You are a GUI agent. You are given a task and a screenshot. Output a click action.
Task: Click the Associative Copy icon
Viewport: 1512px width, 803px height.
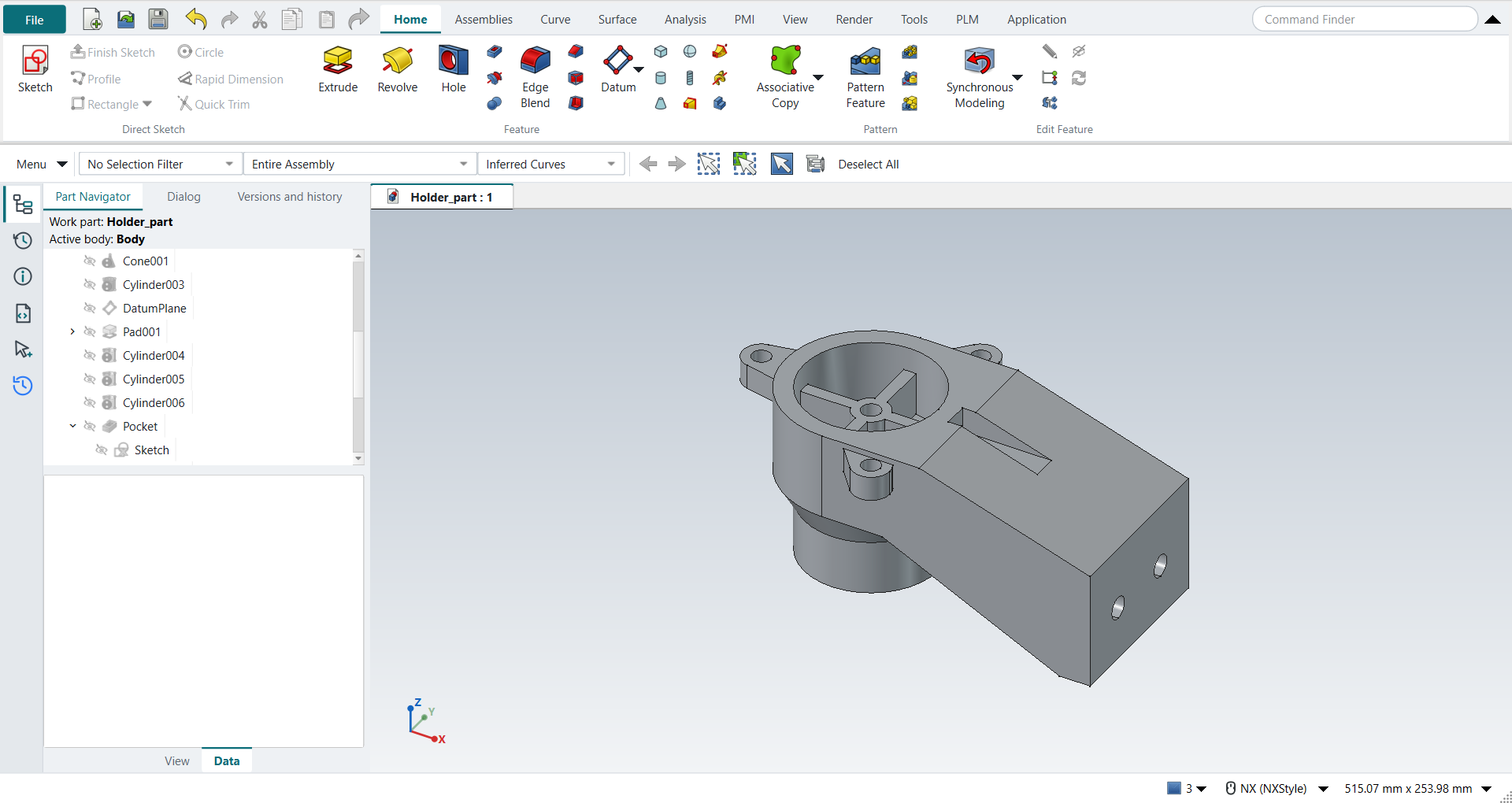coord(785,61)
